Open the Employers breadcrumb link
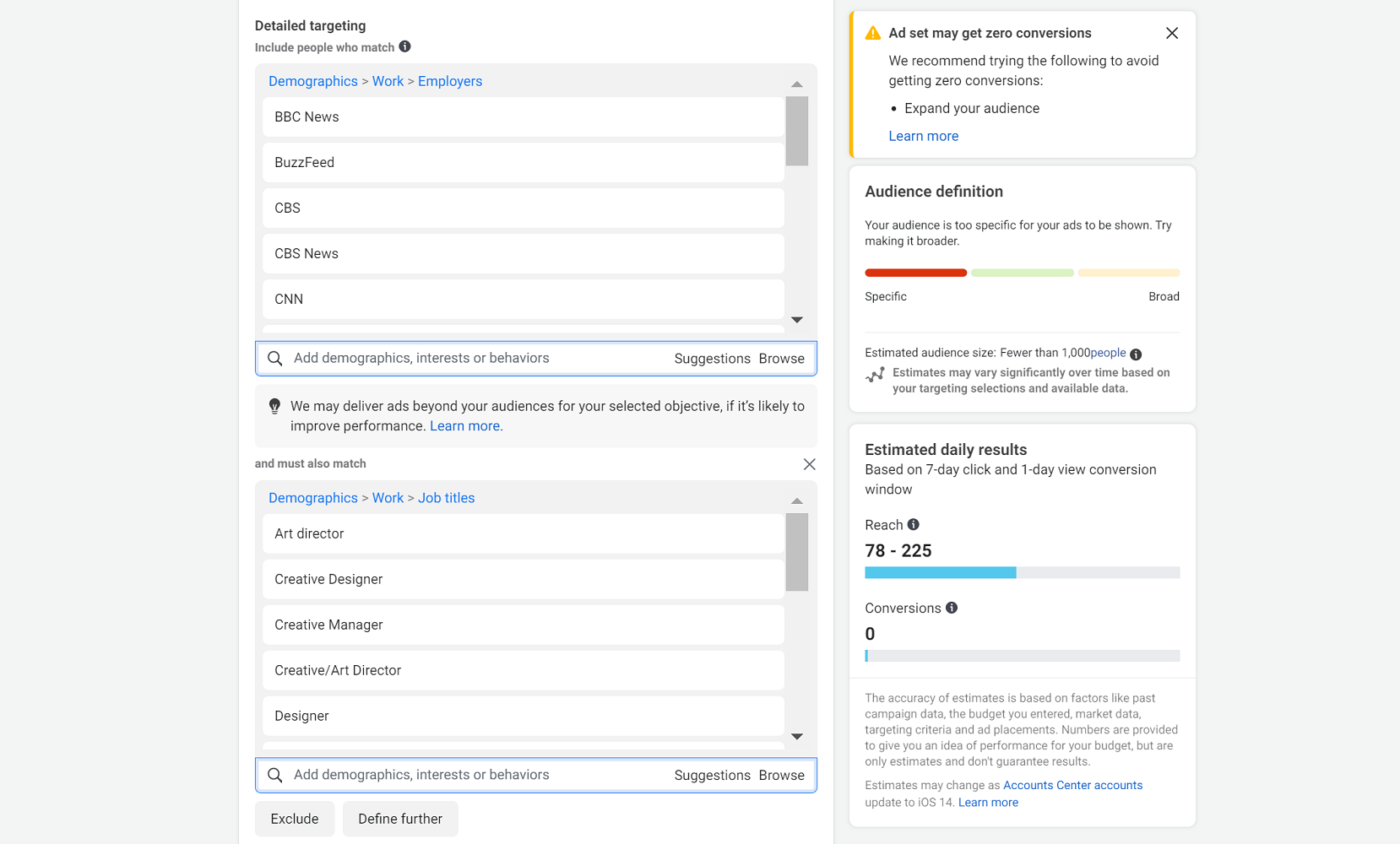Image resolution: width=1400 pixels, height=844 pixels. click(450, 81)
